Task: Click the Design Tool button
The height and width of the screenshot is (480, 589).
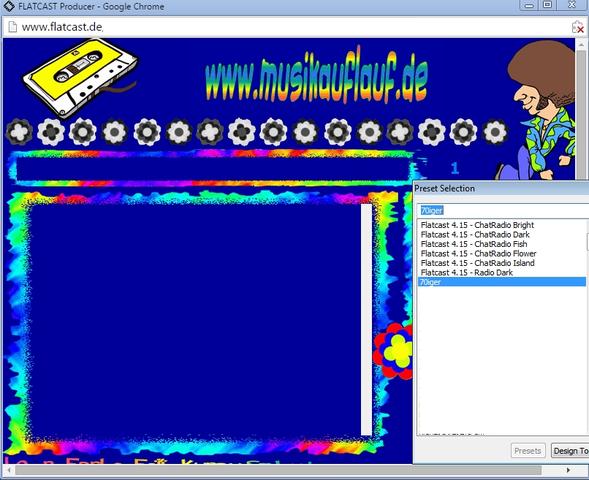Action: pyautogui.click(x=570, y=451)
